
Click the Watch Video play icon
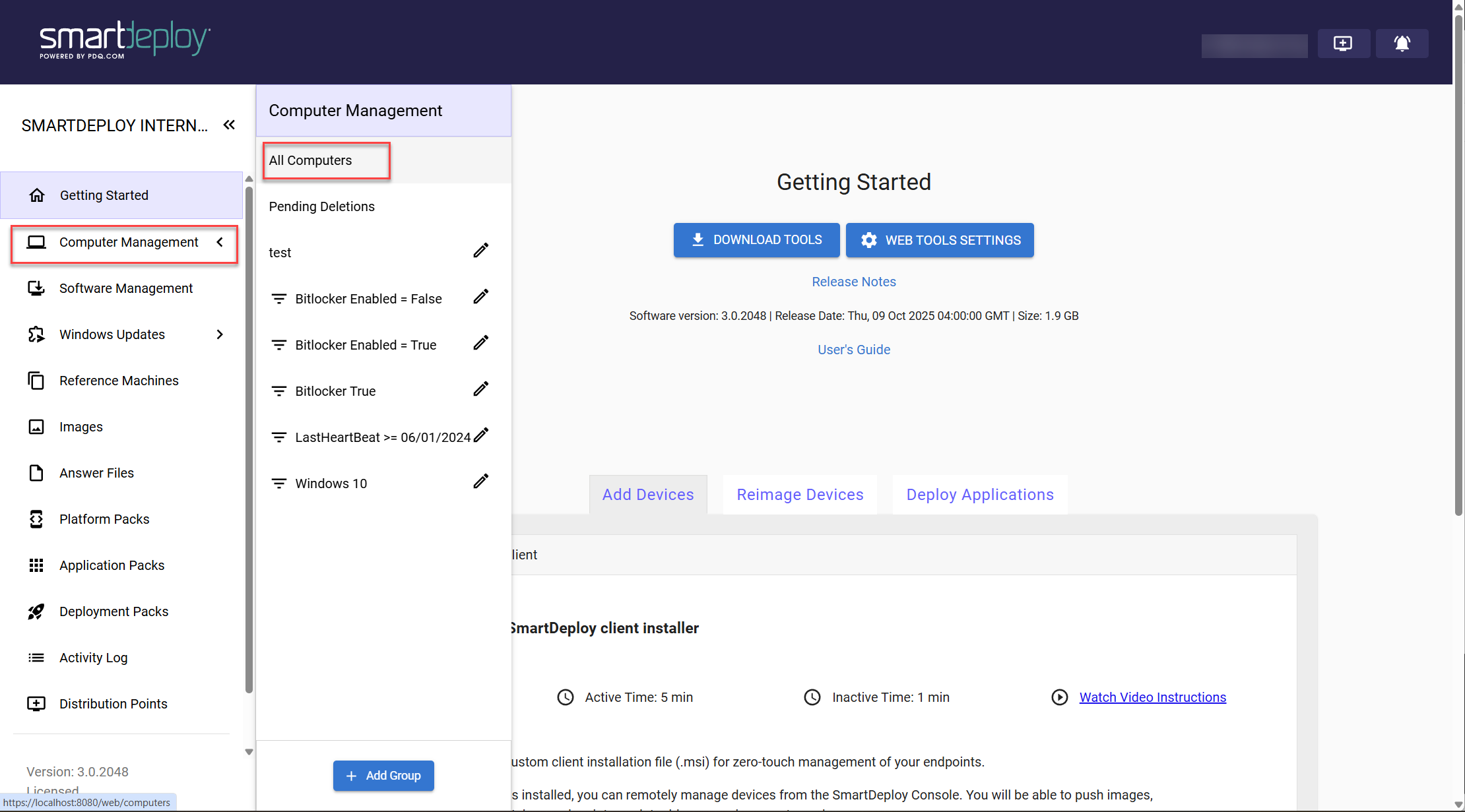point(1059,697)
